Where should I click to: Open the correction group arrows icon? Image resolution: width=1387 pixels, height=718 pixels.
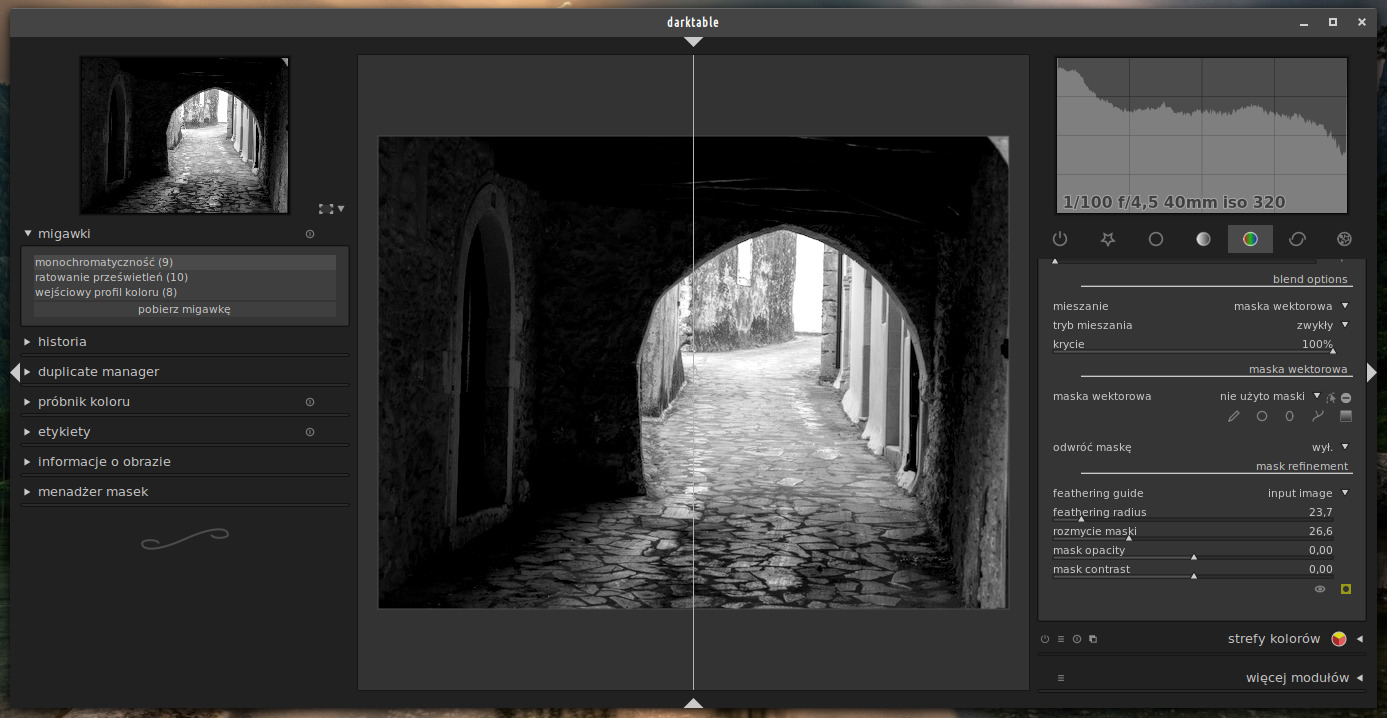point(1297,239)
